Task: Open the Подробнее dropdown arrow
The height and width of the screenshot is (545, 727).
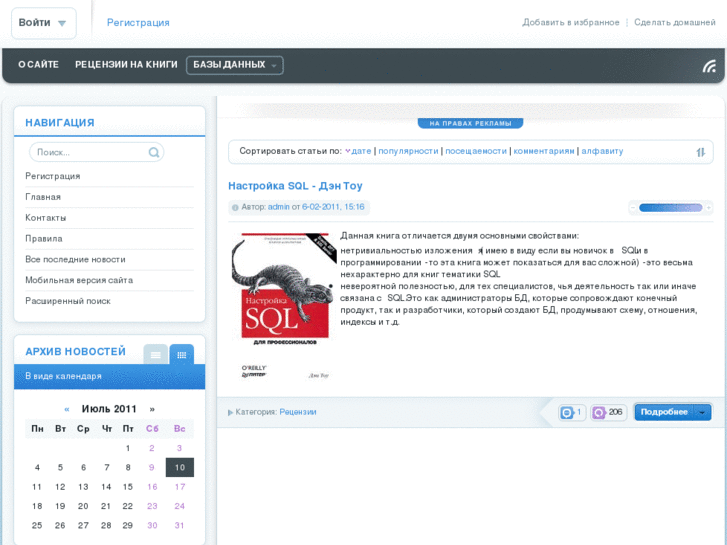Action: click(702, 412)
